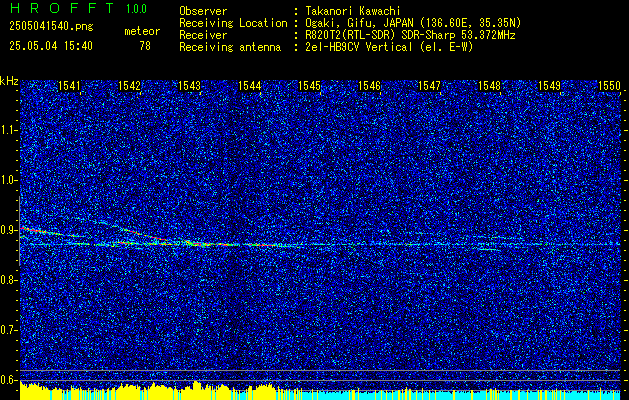Select the filename 2505041540.png

coord(51,27)
